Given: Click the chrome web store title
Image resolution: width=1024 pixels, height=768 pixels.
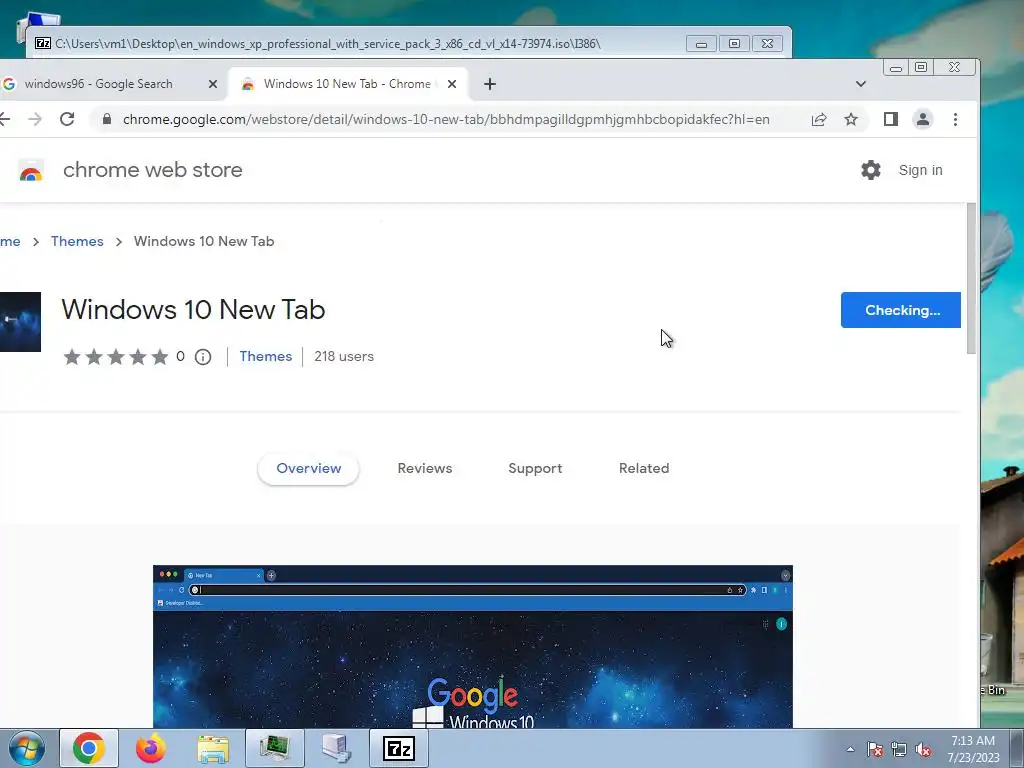Looking at the screenshot, I should 153,170.
